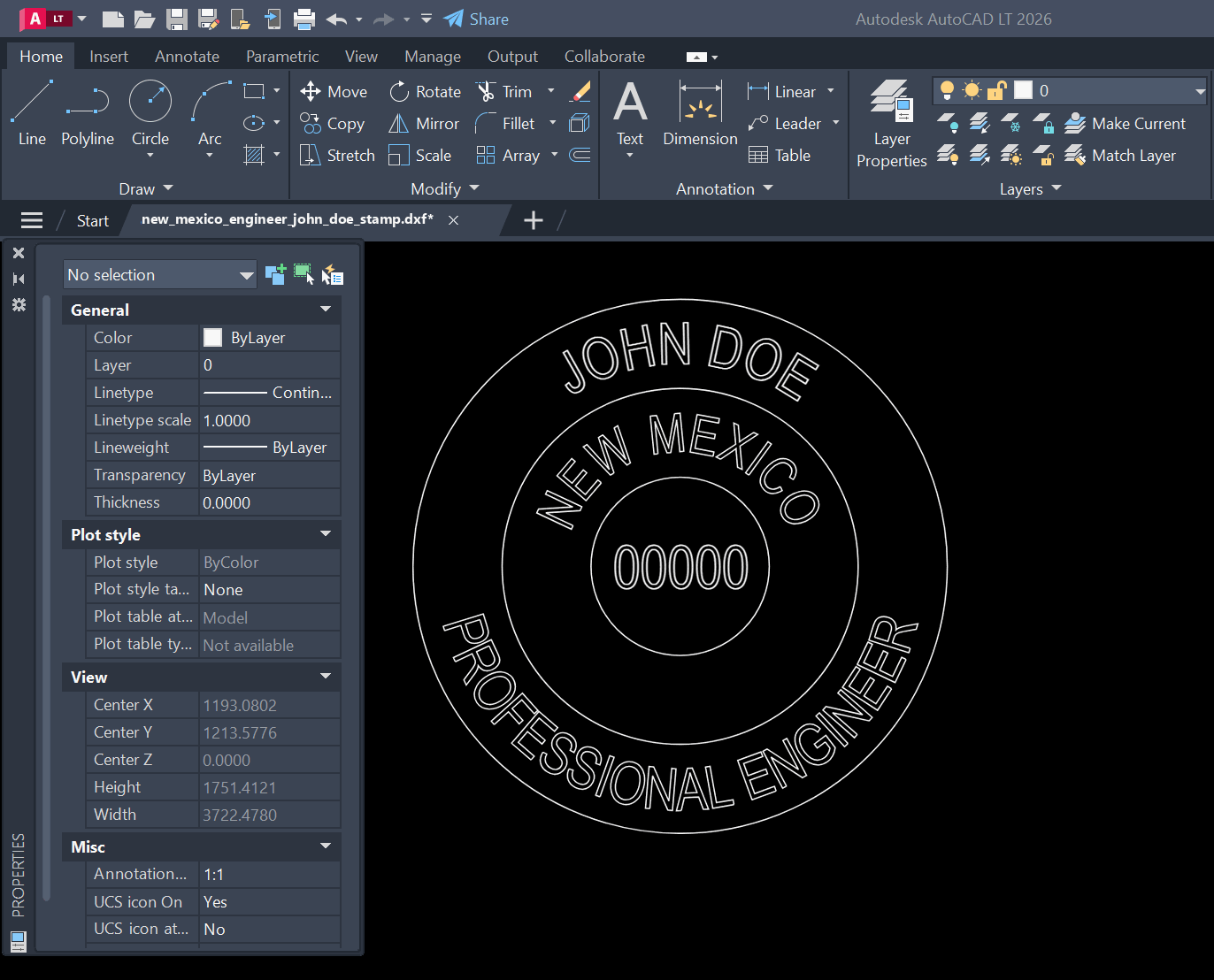Add a new drawing tab
This screenshot has width=1214, height=980.
(x=534, y=220)
